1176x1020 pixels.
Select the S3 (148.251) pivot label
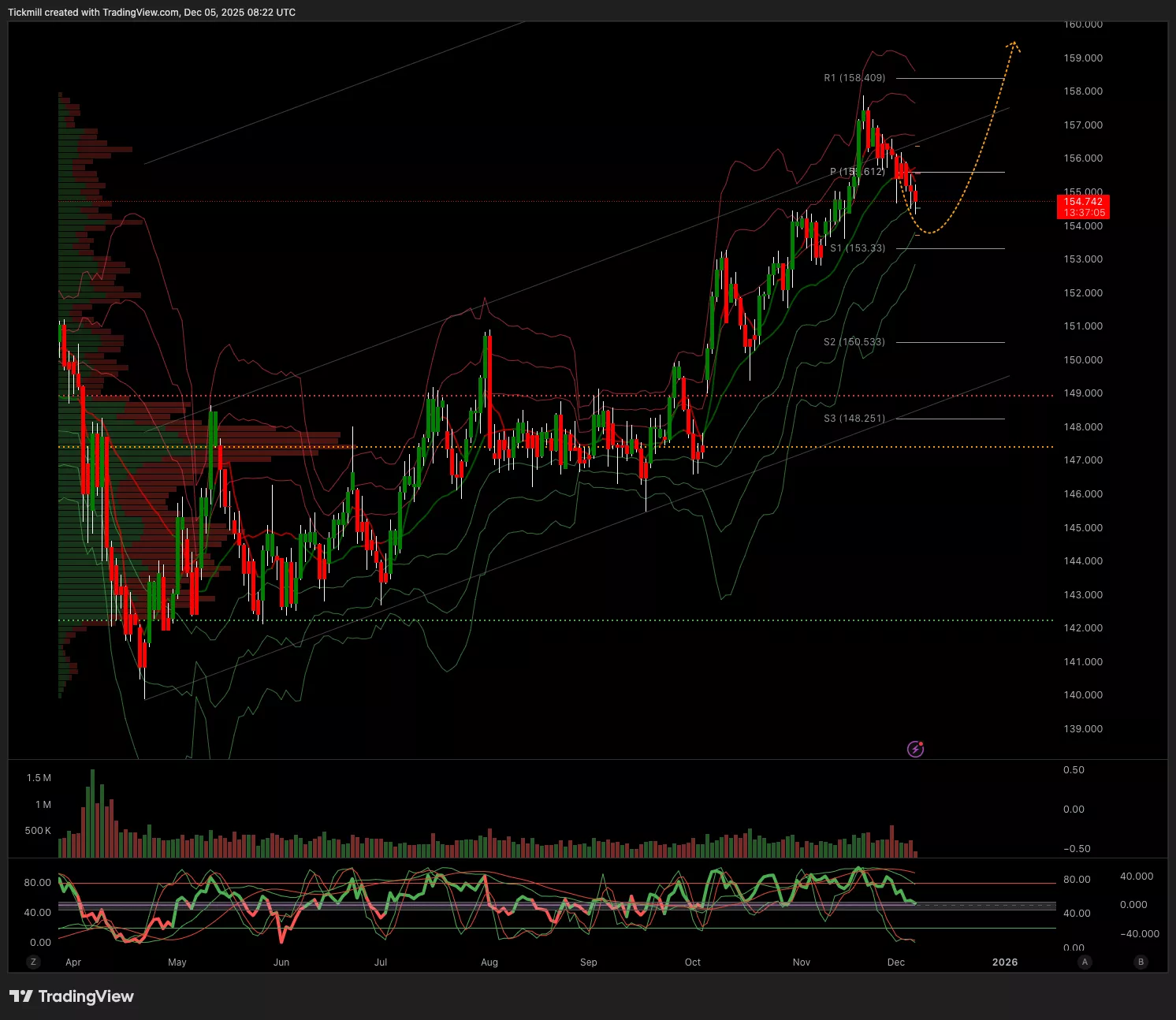click(854, 419)
